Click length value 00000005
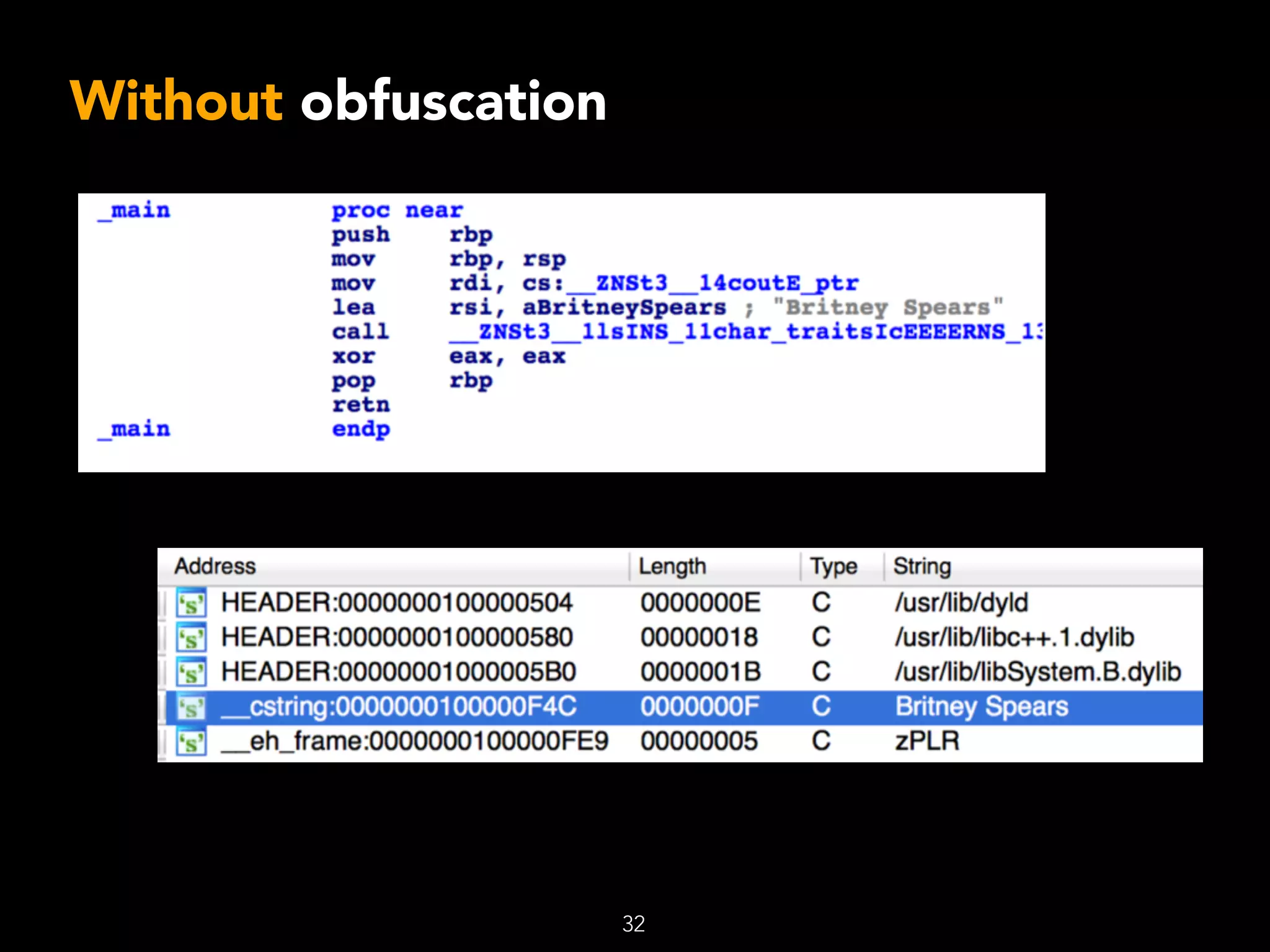 699,741
